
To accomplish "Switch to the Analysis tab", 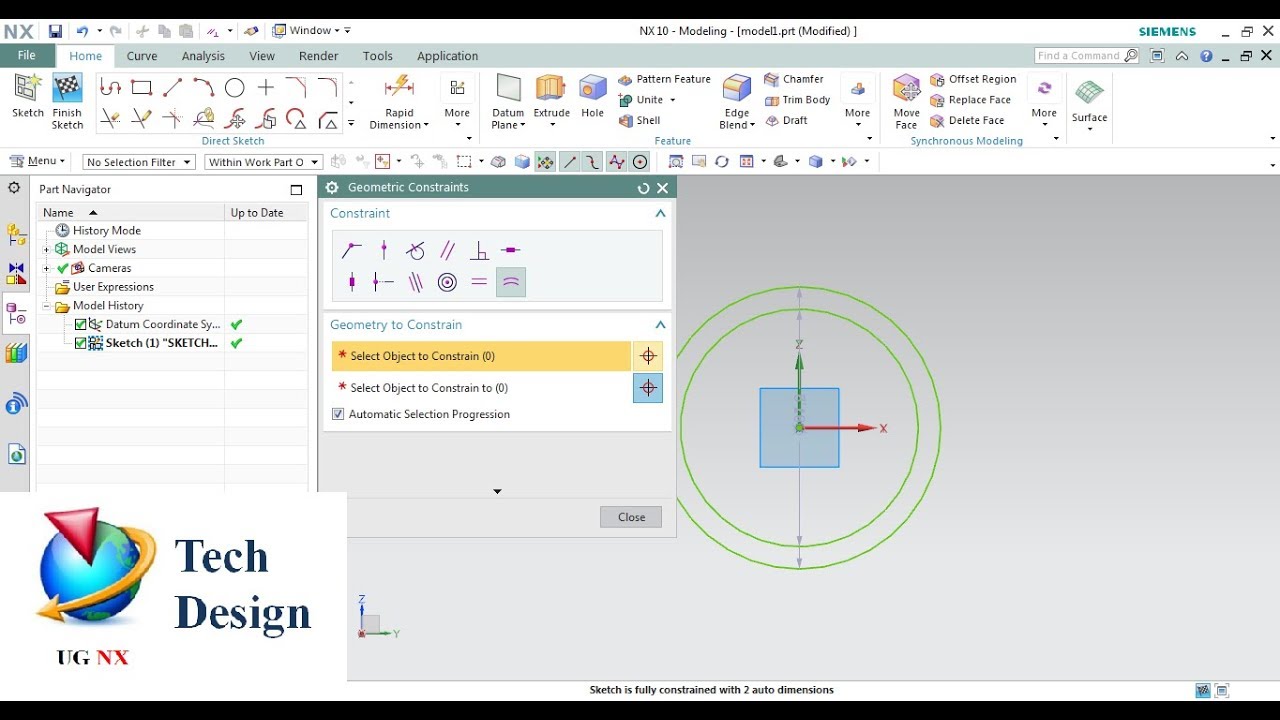I will [x=203, y=56].
